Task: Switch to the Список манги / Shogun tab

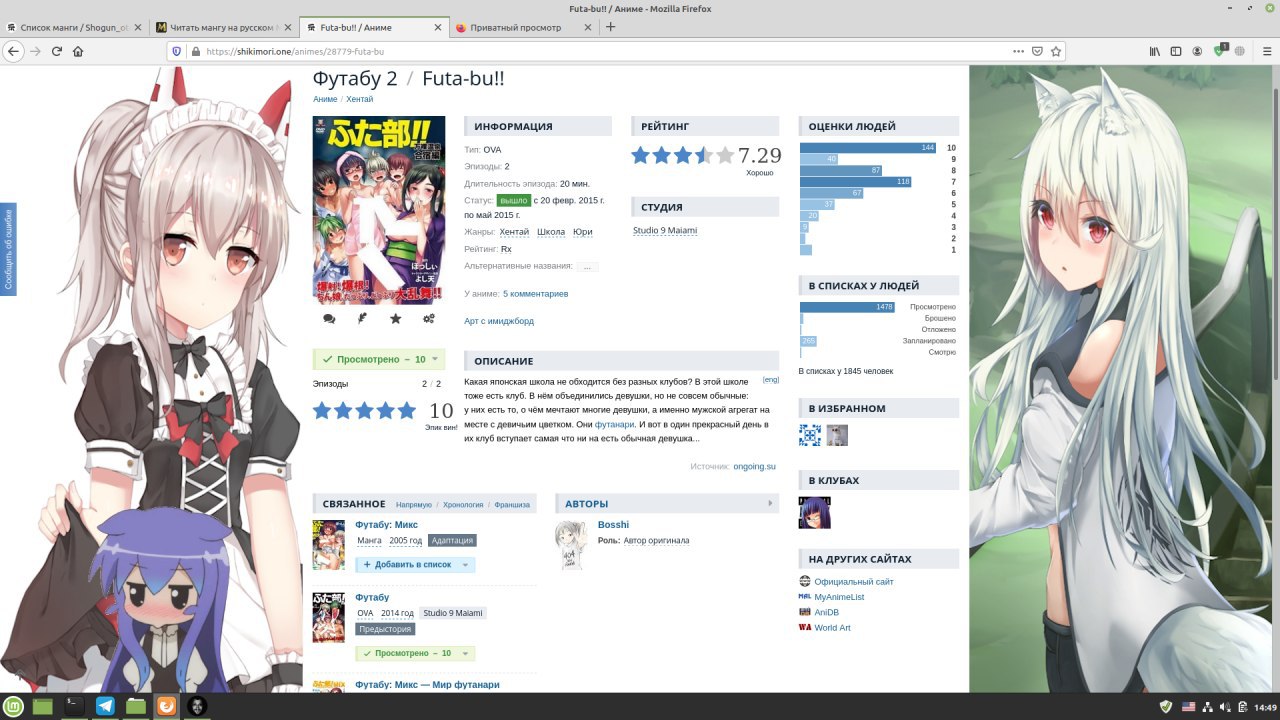Action: [76, 27]
